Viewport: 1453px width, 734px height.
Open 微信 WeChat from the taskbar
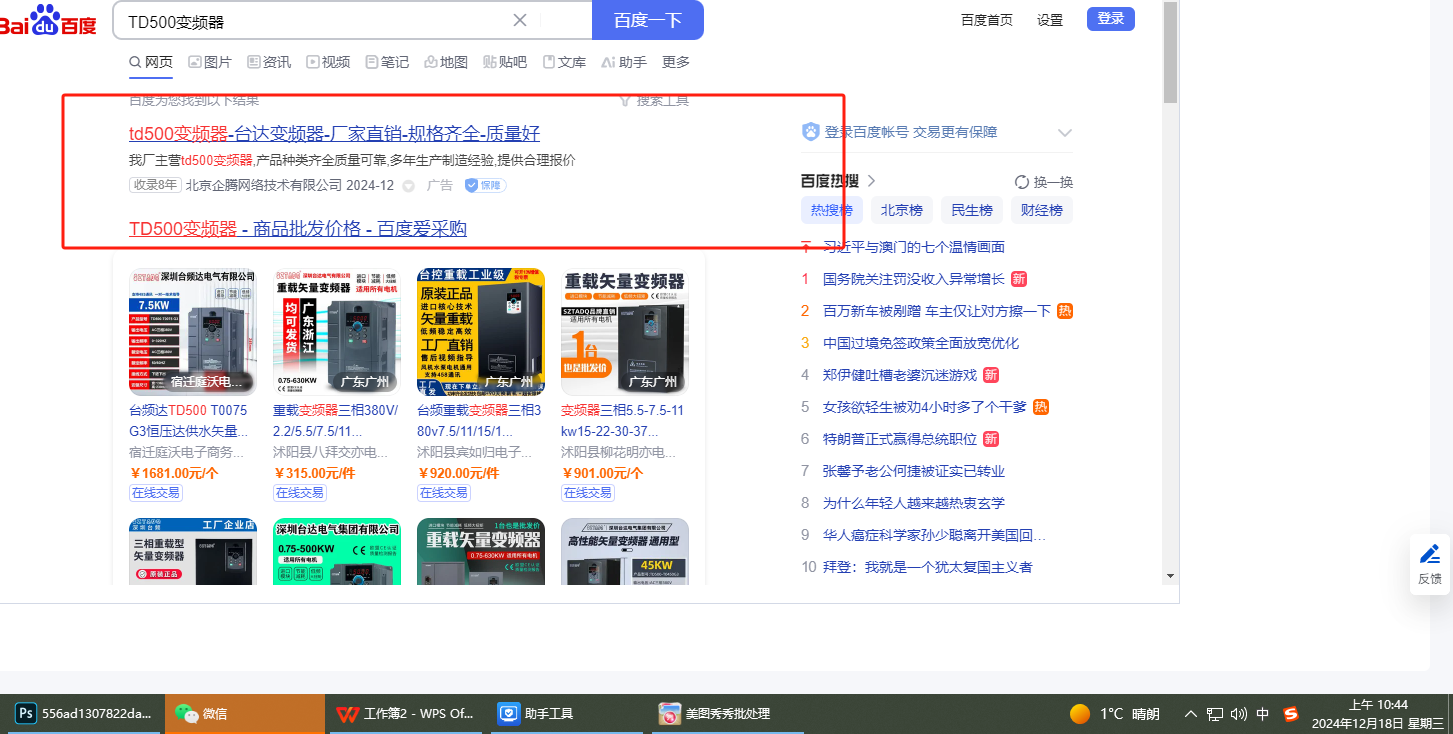click(x=244, y=714)
